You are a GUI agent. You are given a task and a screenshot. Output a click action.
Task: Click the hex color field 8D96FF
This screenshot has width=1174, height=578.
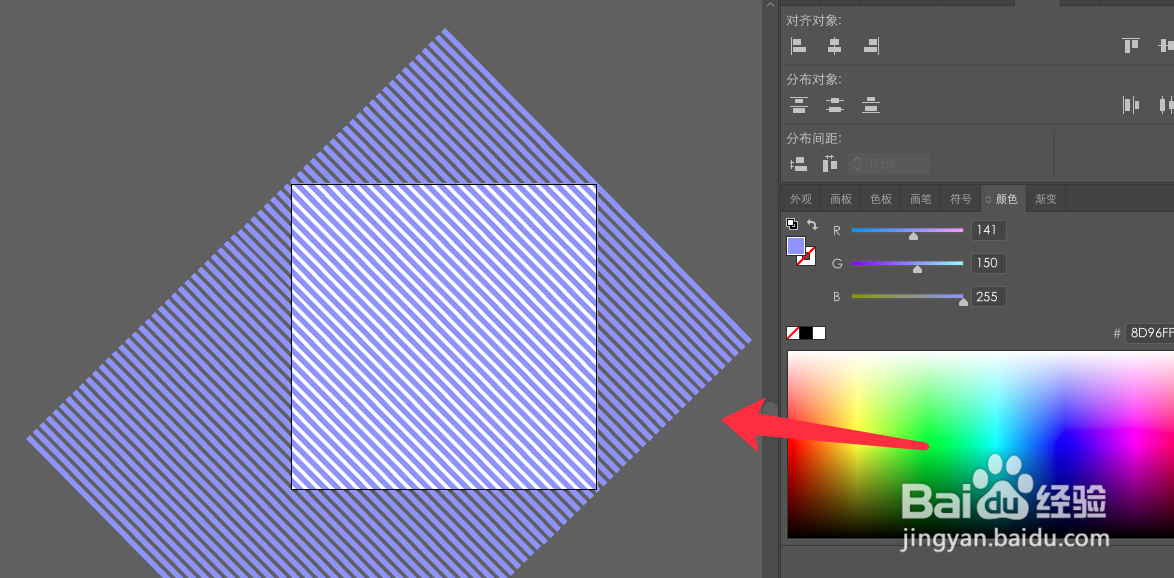pyautogui.click(x=1149, y=333)
